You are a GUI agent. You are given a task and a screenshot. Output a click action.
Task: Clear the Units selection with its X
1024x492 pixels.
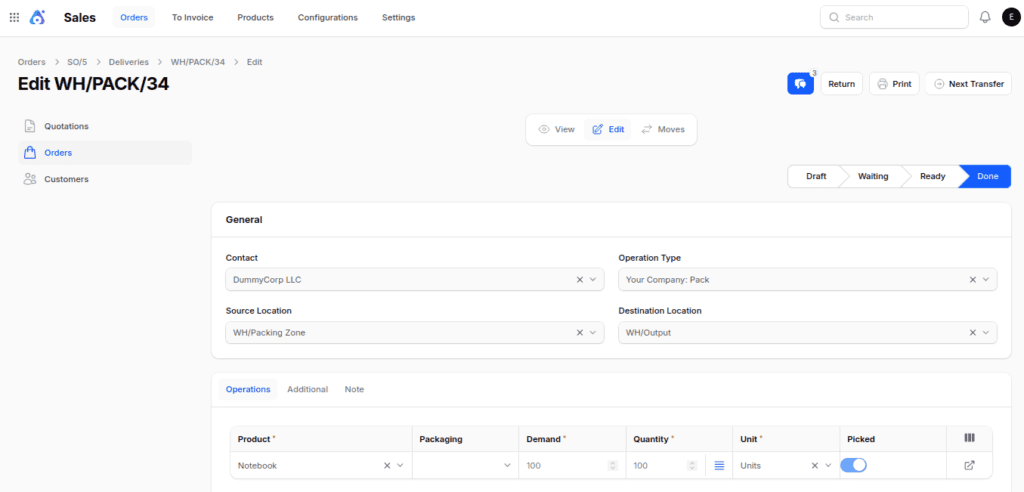(814, 466)
